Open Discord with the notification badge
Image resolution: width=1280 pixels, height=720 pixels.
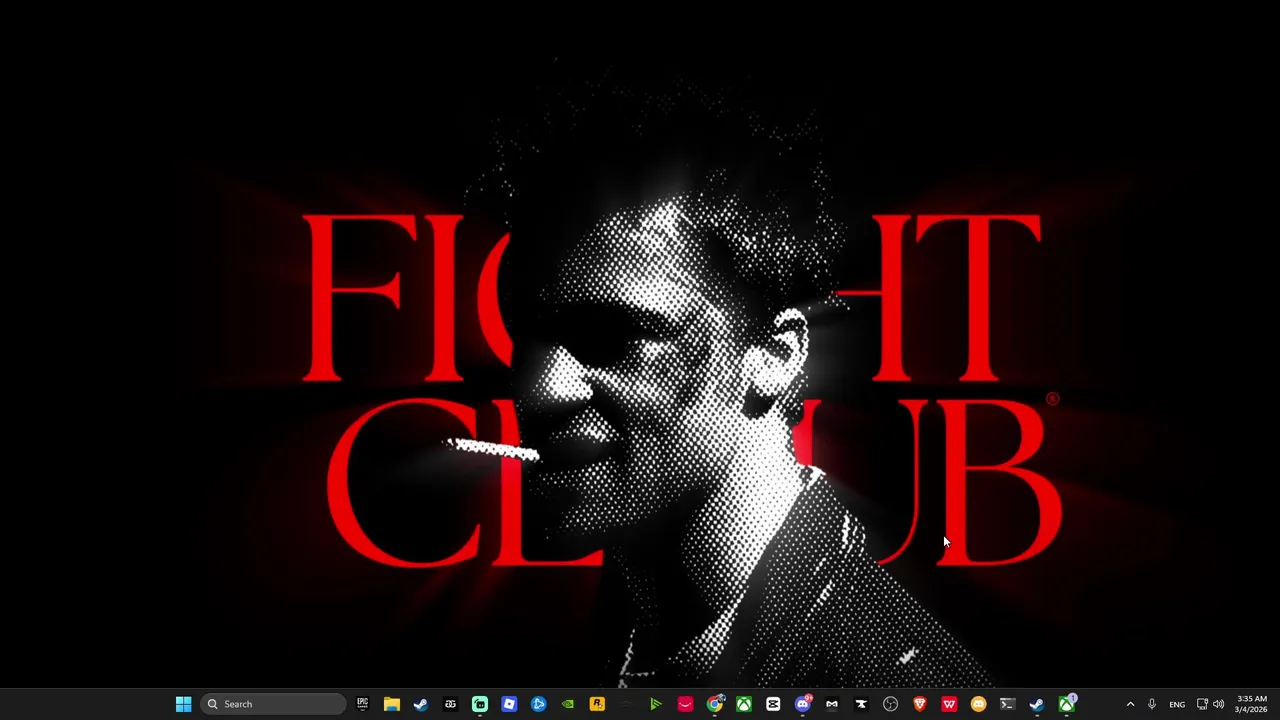point(803,704)
